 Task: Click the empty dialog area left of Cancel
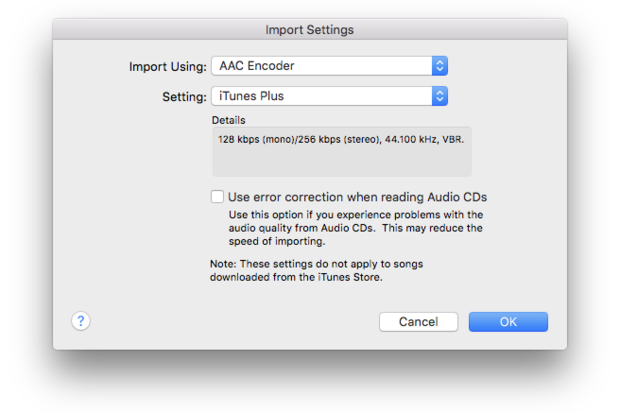(x=230, y=322)
